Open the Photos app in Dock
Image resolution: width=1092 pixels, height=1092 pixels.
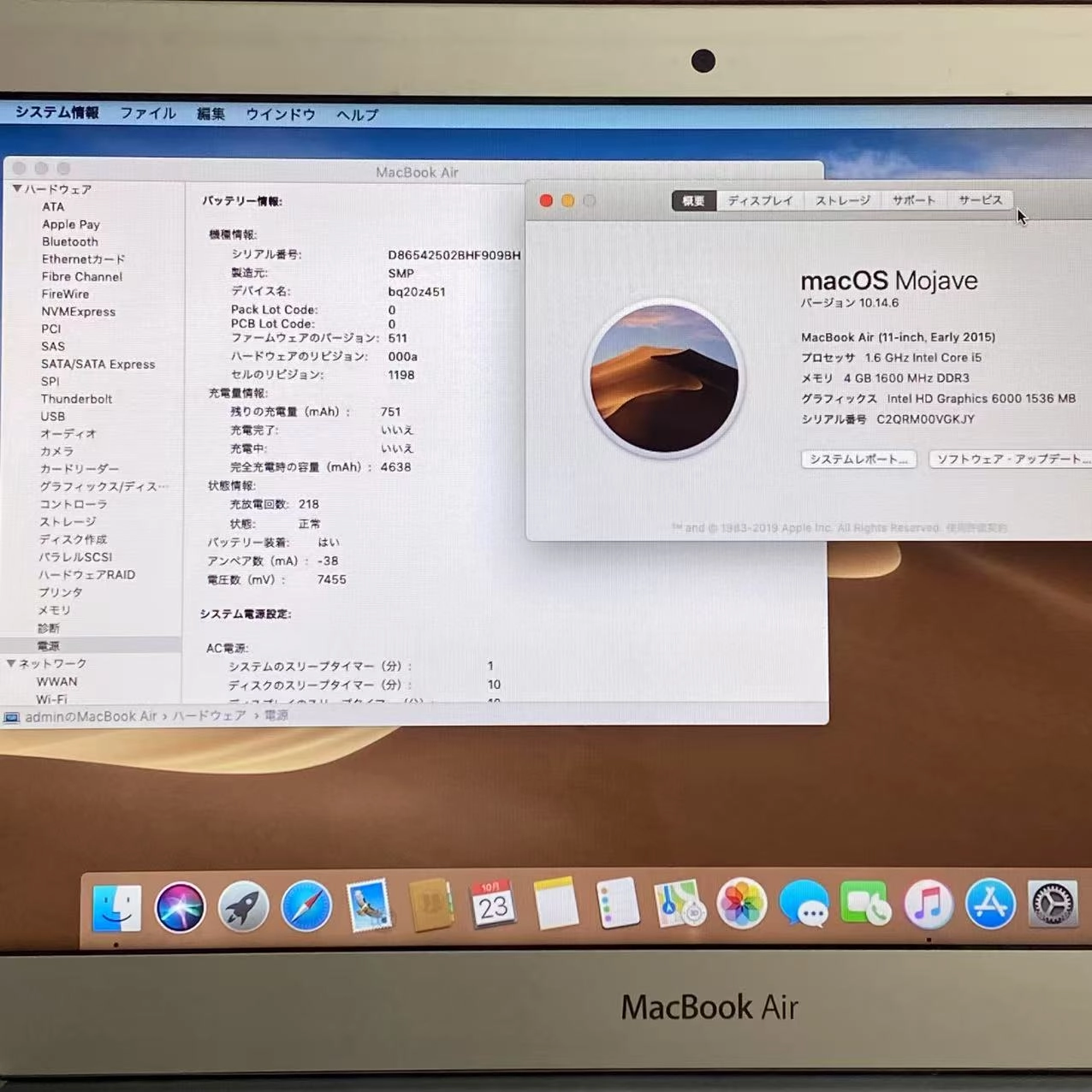tap(741, 905)
